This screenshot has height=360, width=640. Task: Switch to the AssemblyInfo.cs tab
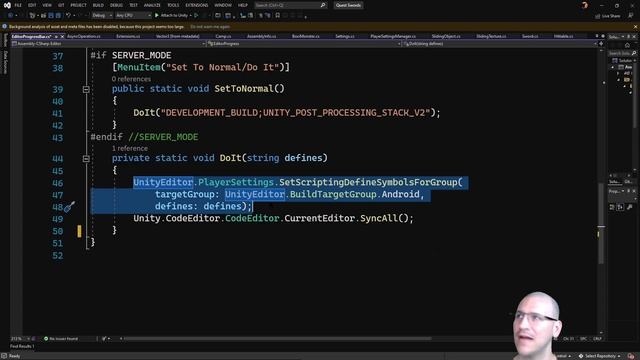tap(261, 37)
